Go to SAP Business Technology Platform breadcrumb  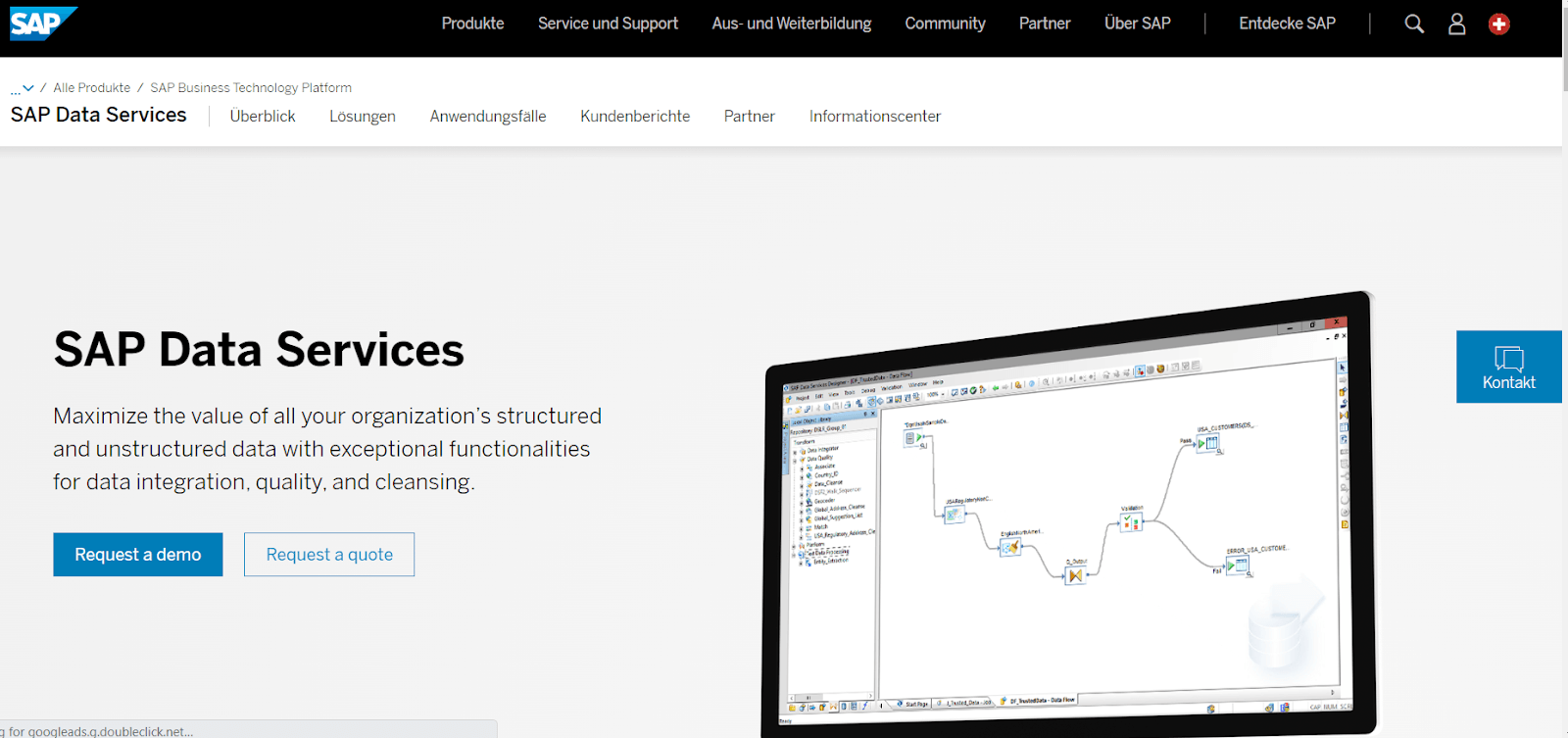click(251, 88)
